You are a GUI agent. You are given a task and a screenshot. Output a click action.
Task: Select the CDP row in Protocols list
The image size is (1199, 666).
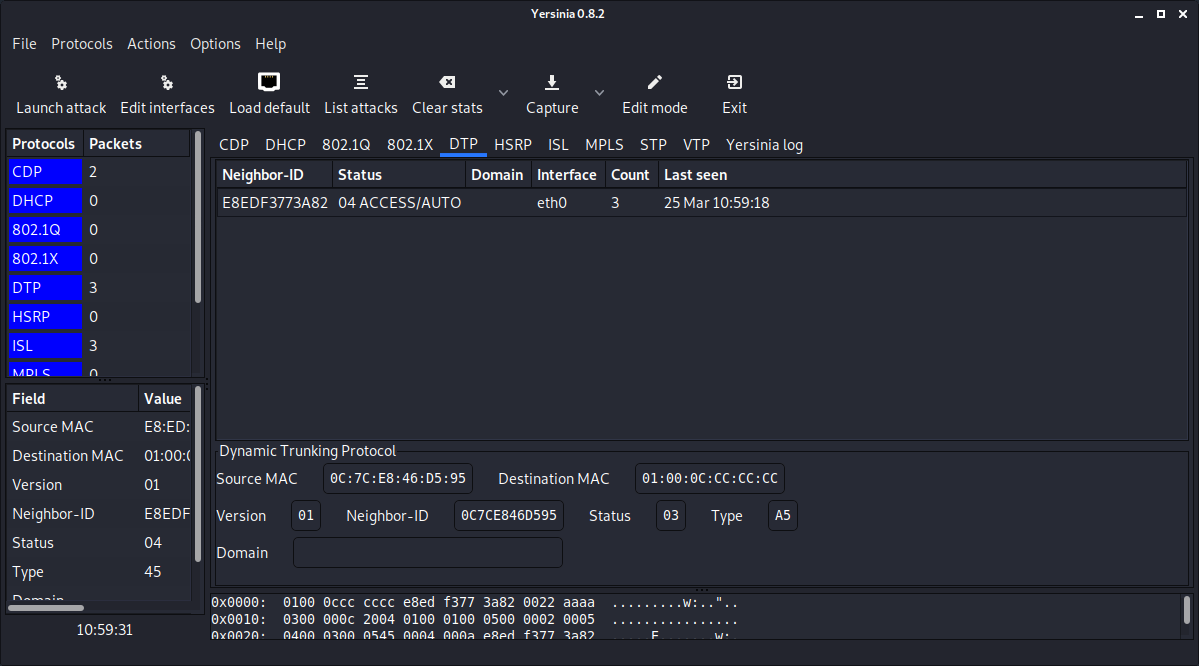[x=99, y=171]
